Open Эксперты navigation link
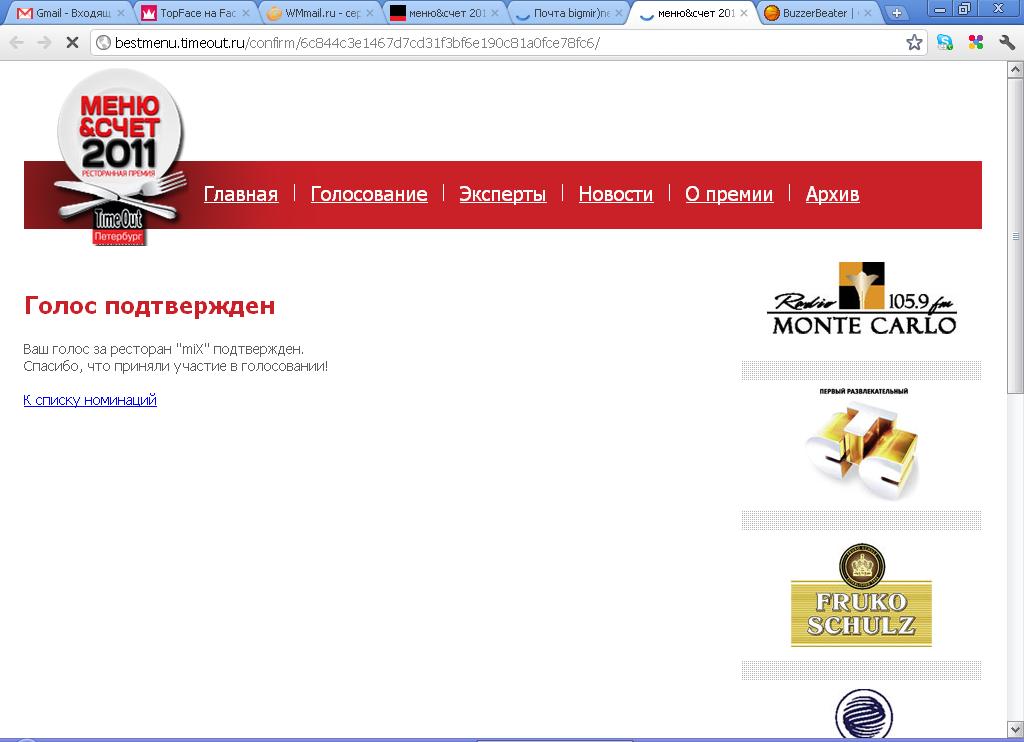1024x742 pixels. tap(502, 194)
